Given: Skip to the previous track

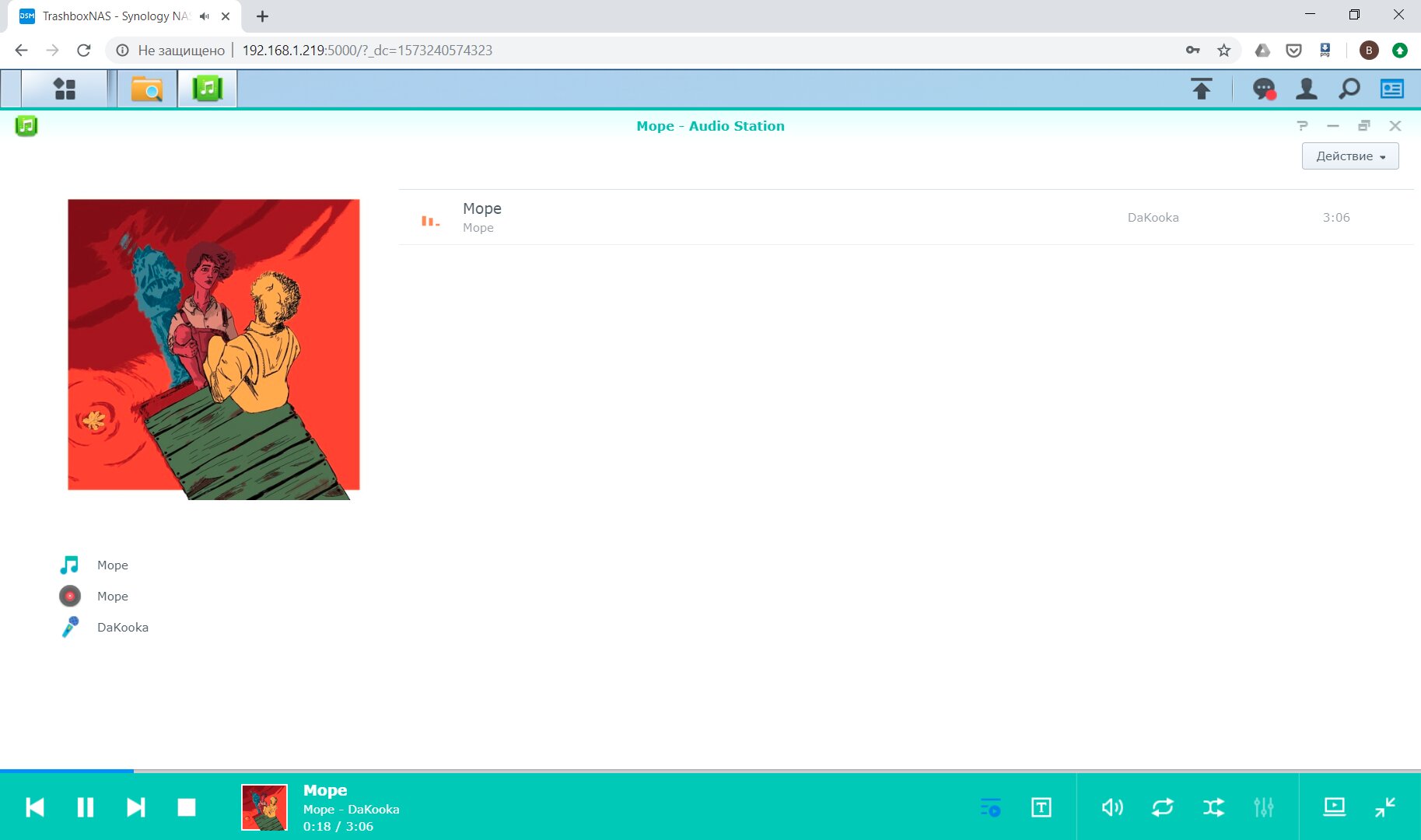Looking at the screenshot, I should (35, 807).
